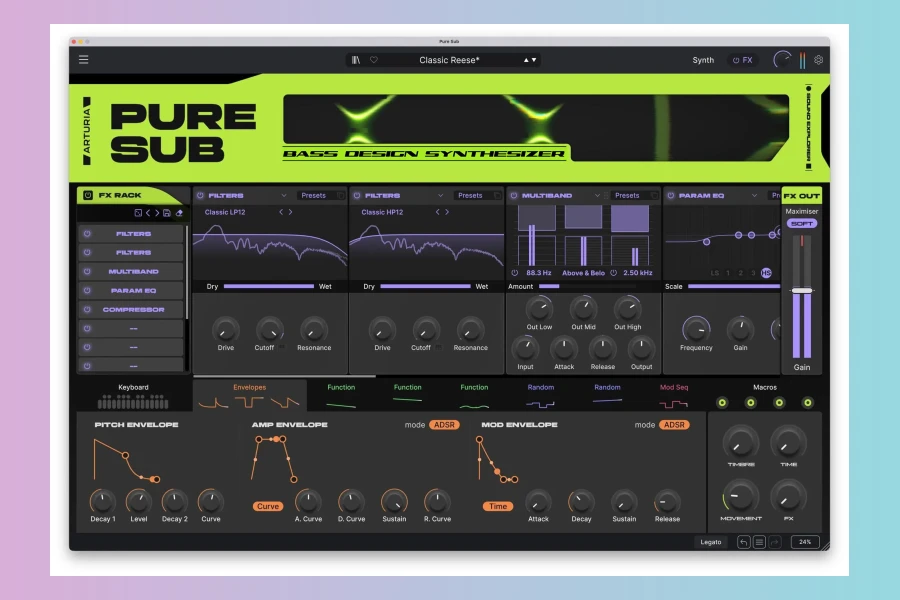Click the Out Mid knob in Multiband
The width and height of the screenshot is (900, 600).
click(583, 309)
